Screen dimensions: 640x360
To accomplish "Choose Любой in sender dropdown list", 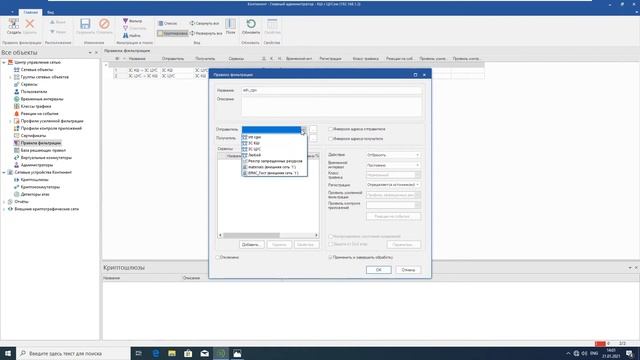I will pyautogui.click(x=274, y=155).
